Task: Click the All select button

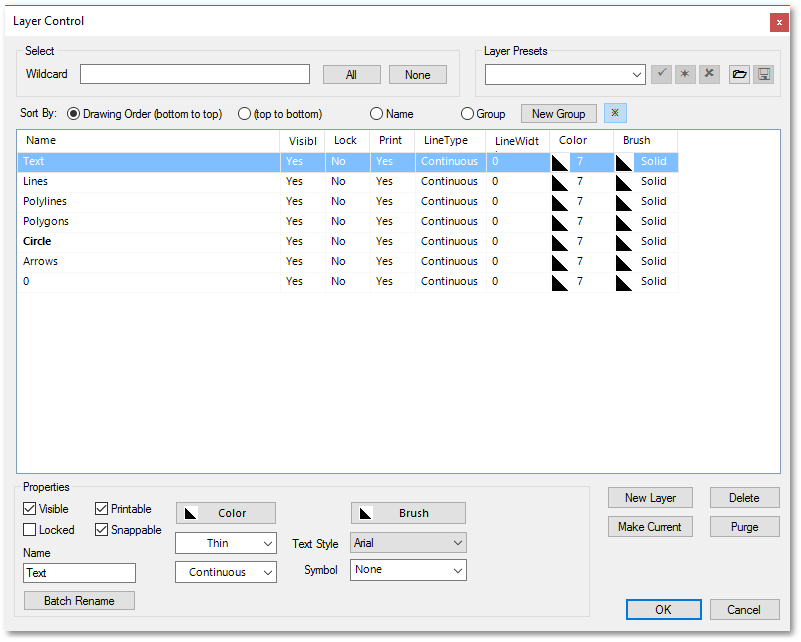Action: (x=351, y=75)
